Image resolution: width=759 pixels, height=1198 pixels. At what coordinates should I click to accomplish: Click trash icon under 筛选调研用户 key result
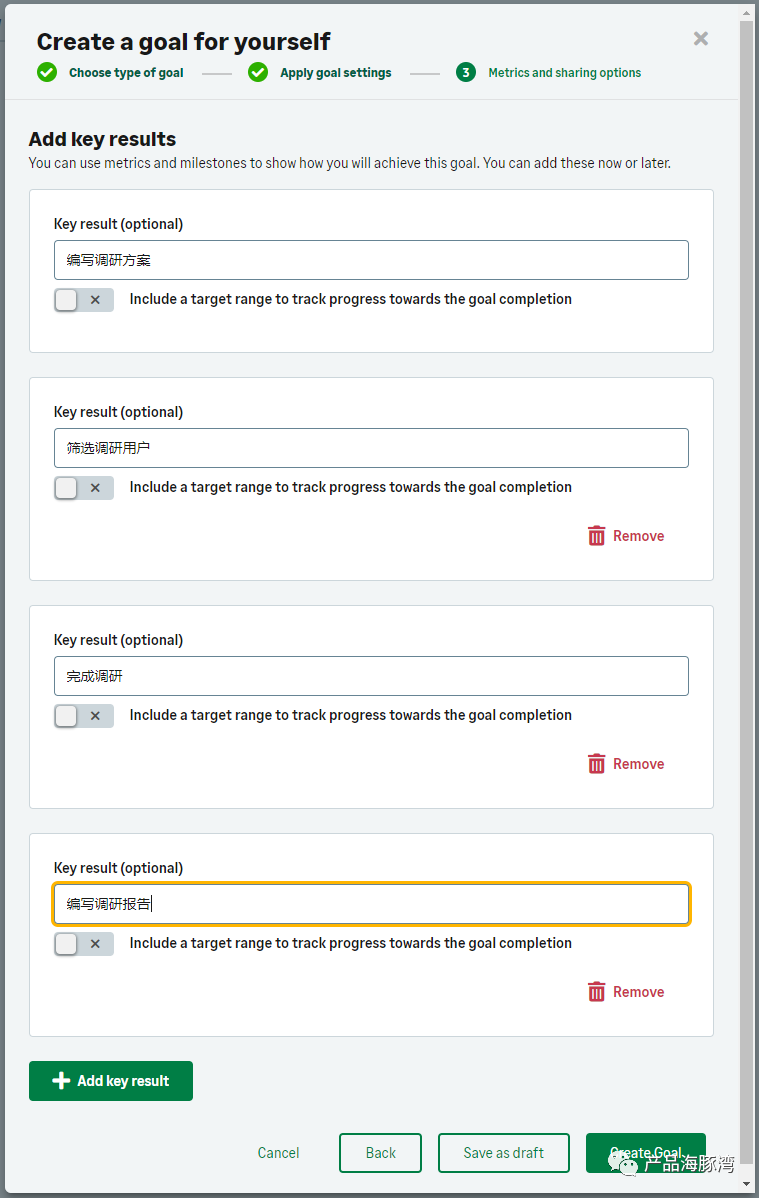pos(596,536)
